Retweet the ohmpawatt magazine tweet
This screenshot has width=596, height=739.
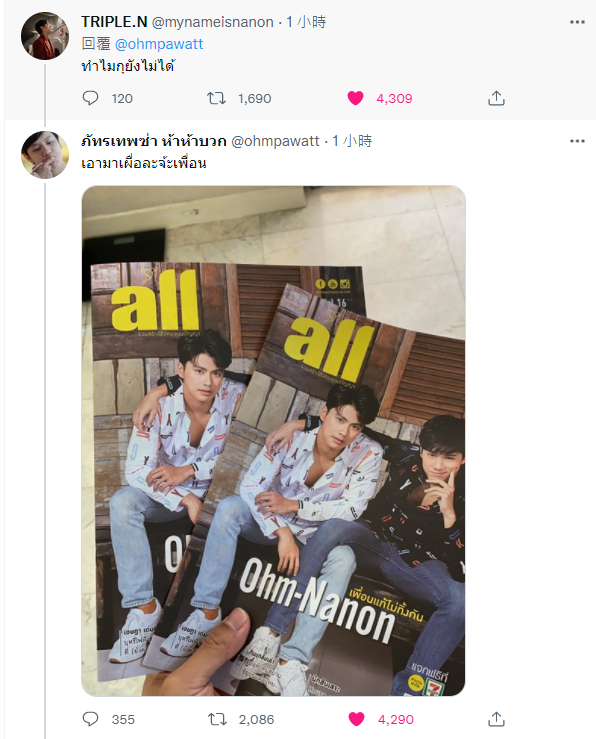pyautogui.click(x=217, y=719)
